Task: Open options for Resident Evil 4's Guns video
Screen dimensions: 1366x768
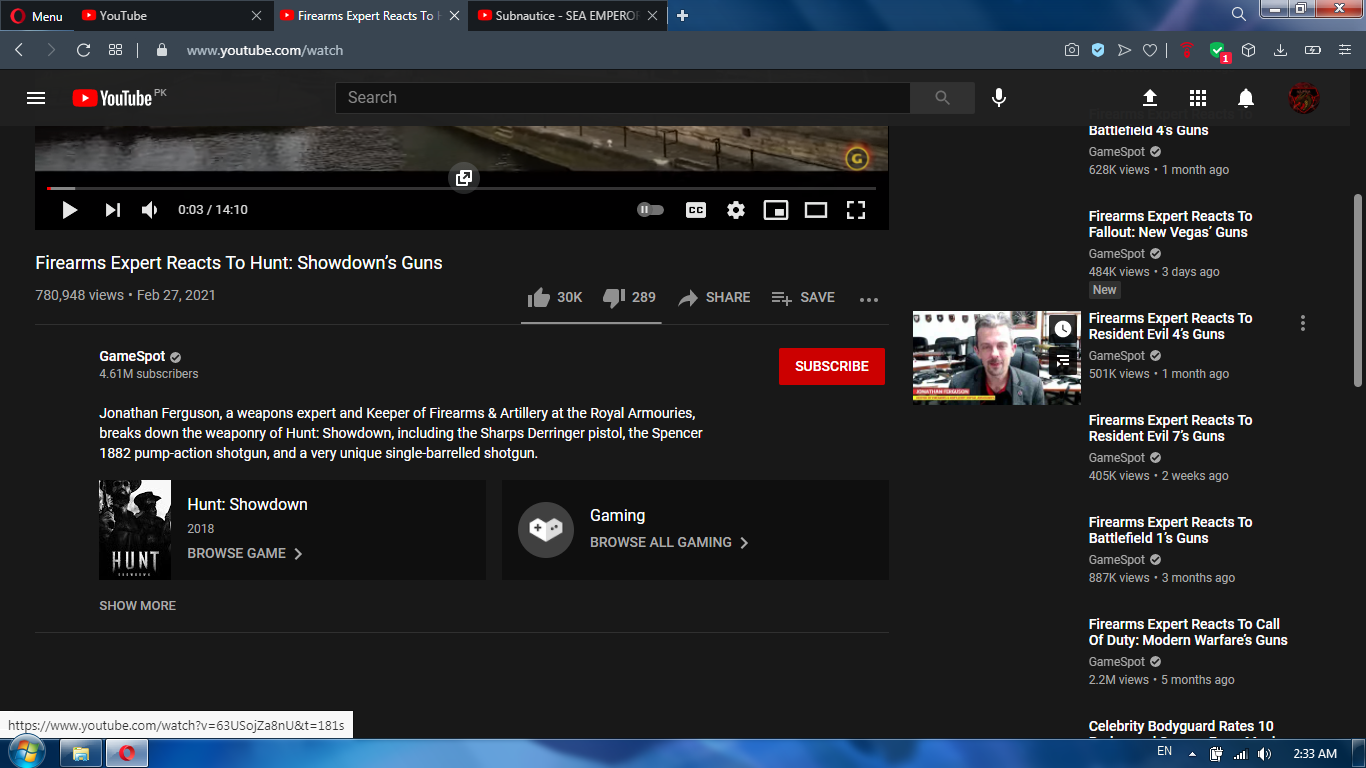Action: (x=1302, y=323)
